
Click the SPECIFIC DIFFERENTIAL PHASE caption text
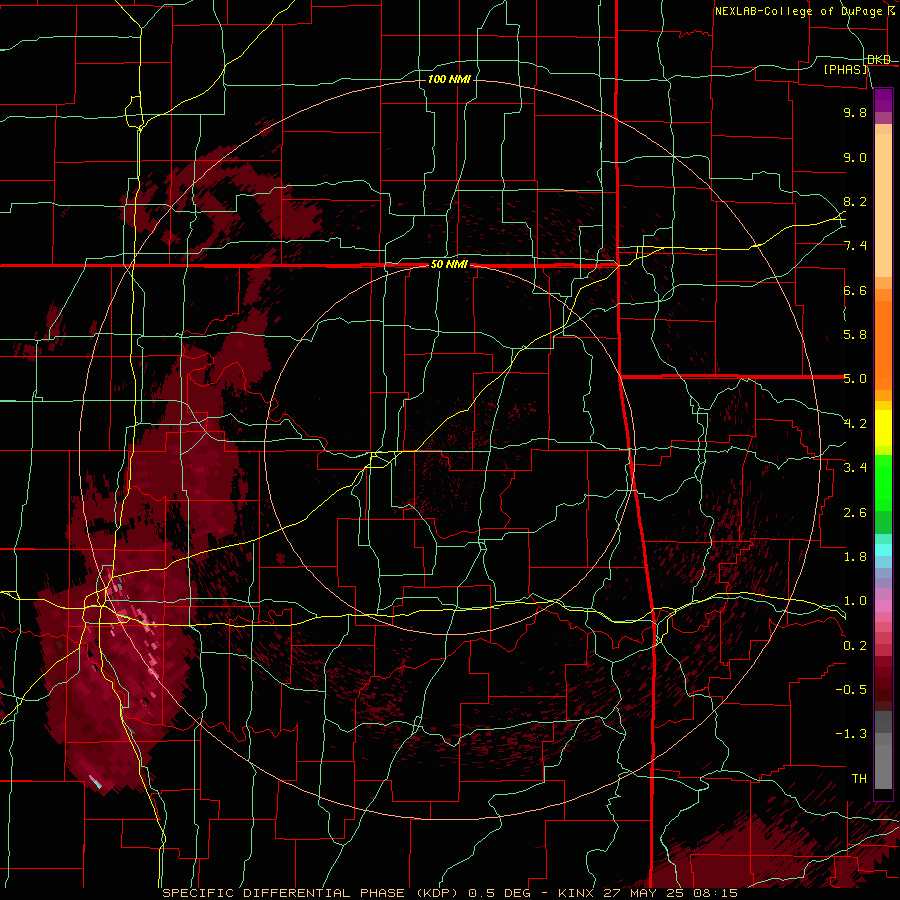[284, 893]
